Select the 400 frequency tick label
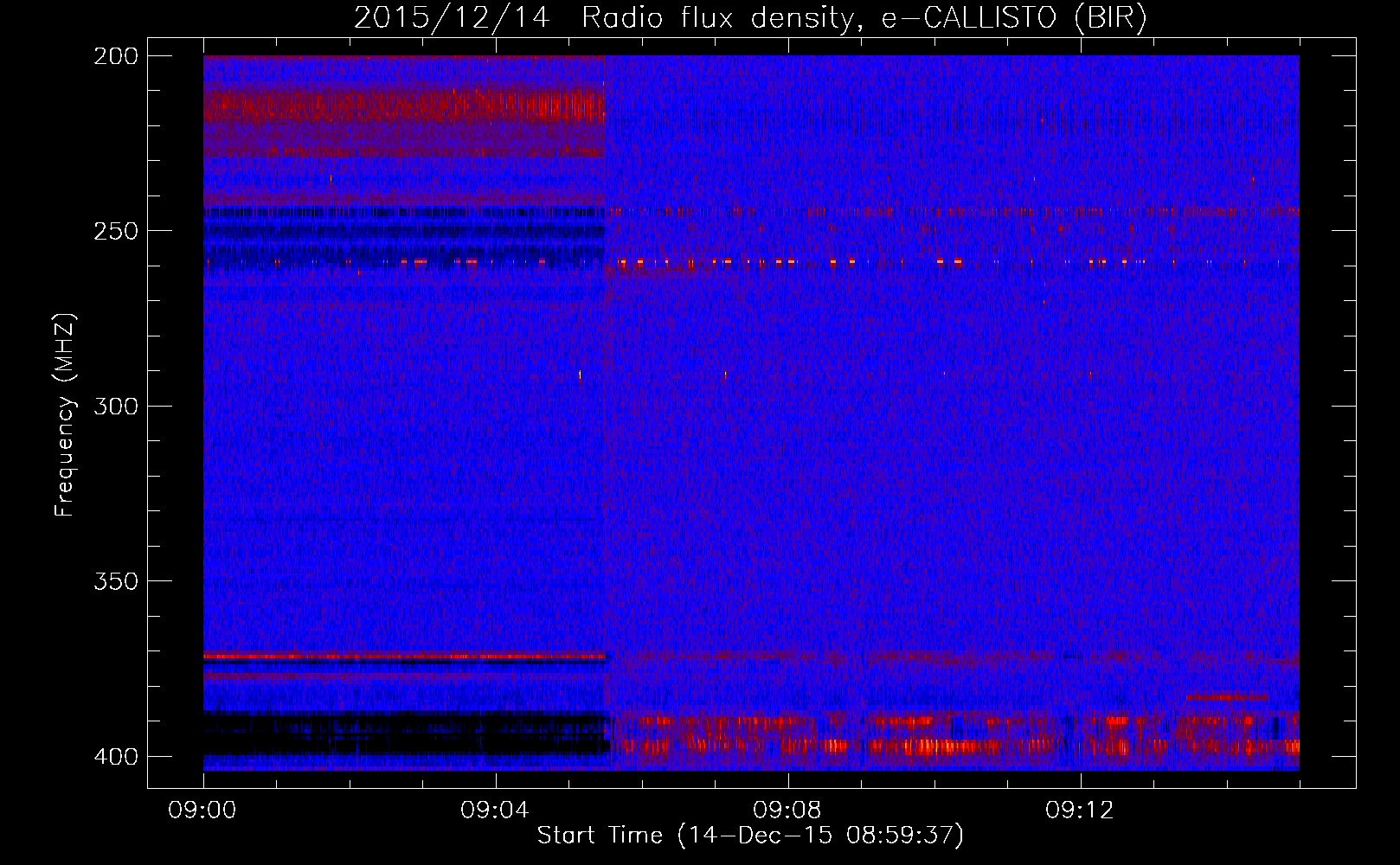Image resolution: width=1400 pixels, height=865 pixels. (115, 756)
